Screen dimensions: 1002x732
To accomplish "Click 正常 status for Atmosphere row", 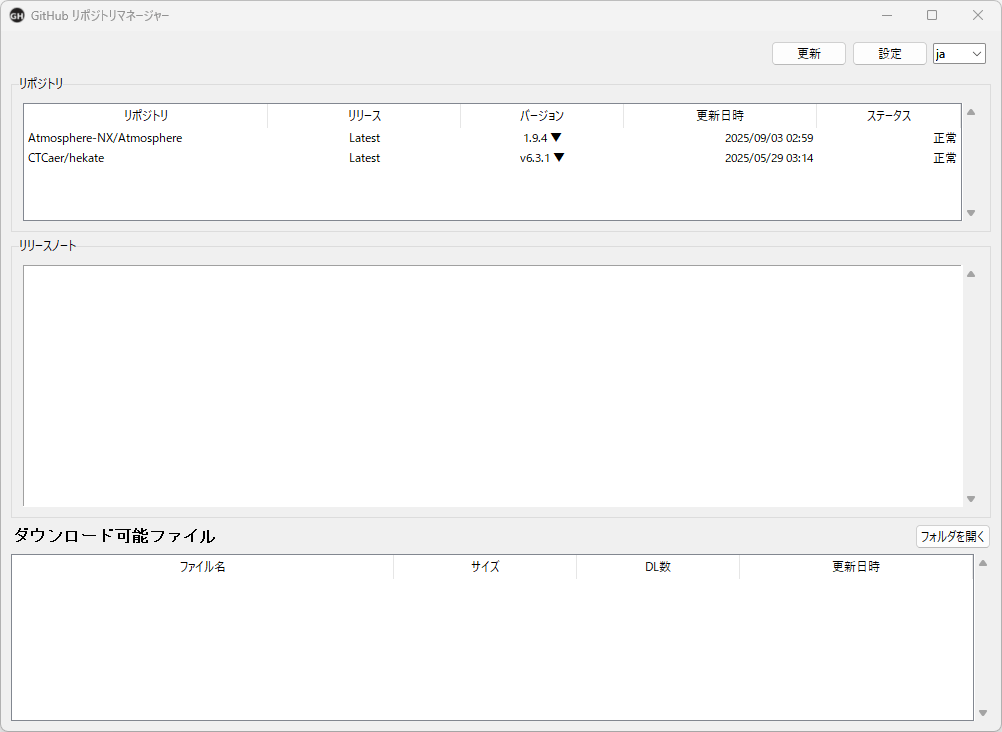I will tap(944, 138).
